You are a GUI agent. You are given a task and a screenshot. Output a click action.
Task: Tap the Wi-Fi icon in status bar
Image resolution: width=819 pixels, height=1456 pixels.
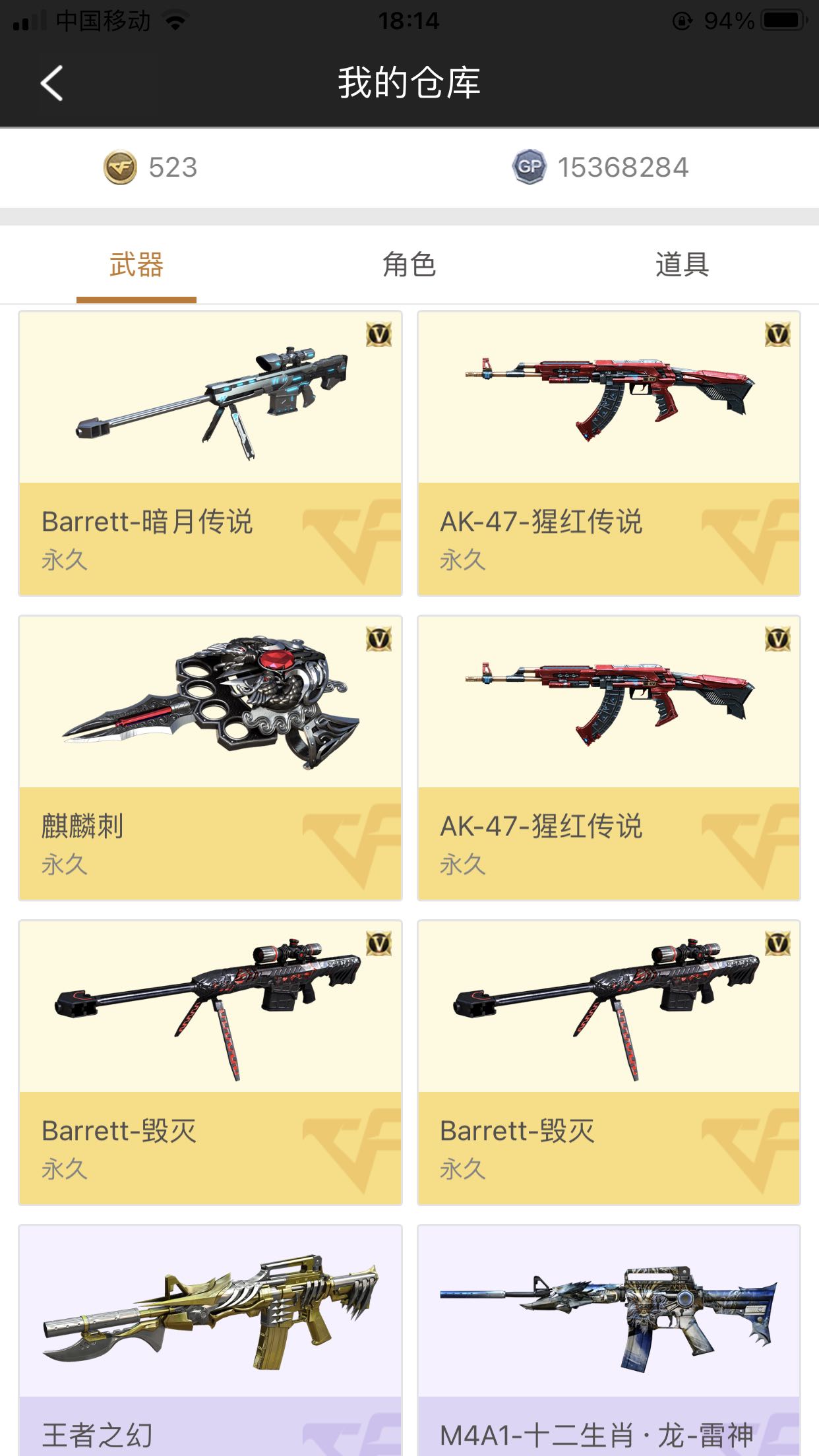coord(175,21)
